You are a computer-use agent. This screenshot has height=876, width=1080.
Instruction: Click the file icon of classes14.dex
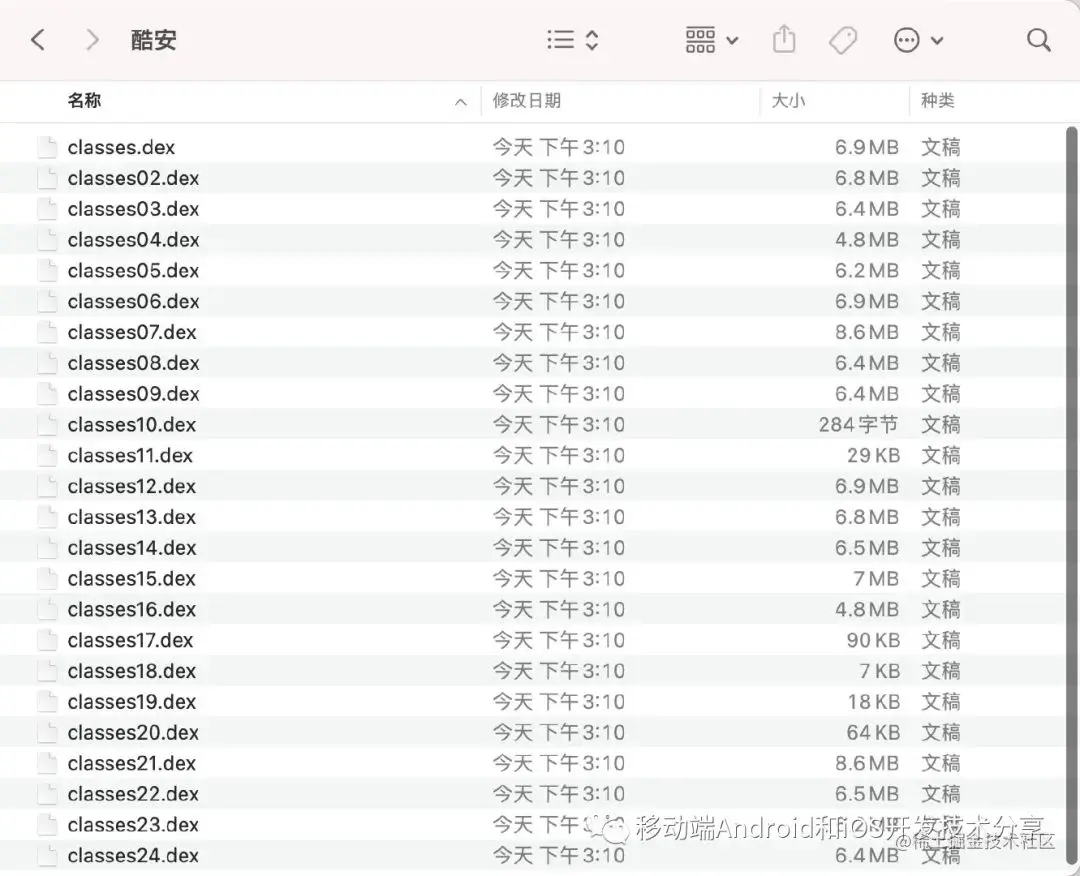48,548
